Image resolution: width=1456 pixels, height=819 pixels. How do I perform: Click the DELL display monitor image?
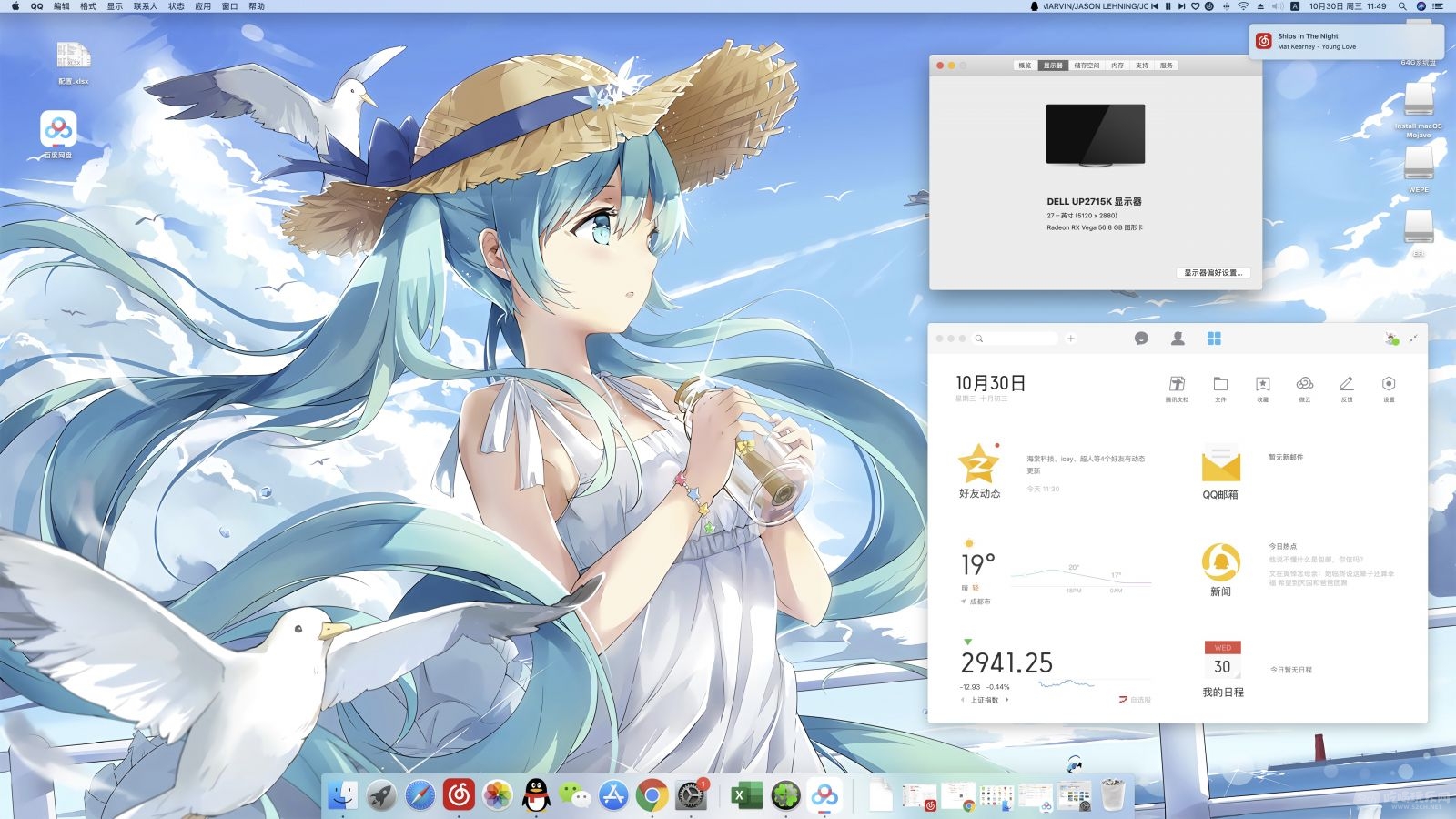tap(1096, 135)
